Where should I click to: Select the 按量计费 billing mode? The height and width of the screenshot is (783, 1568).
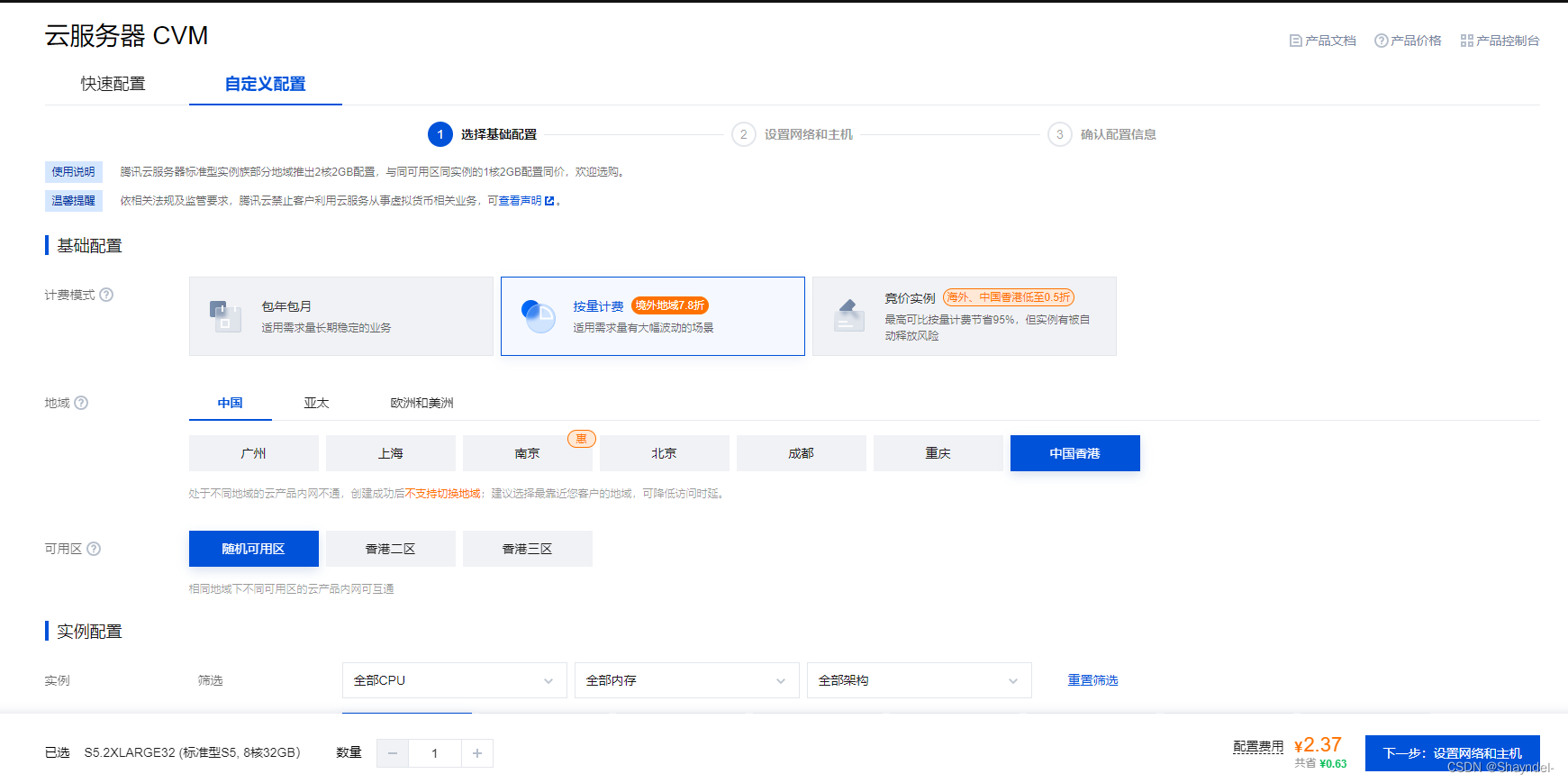point(653,316)
